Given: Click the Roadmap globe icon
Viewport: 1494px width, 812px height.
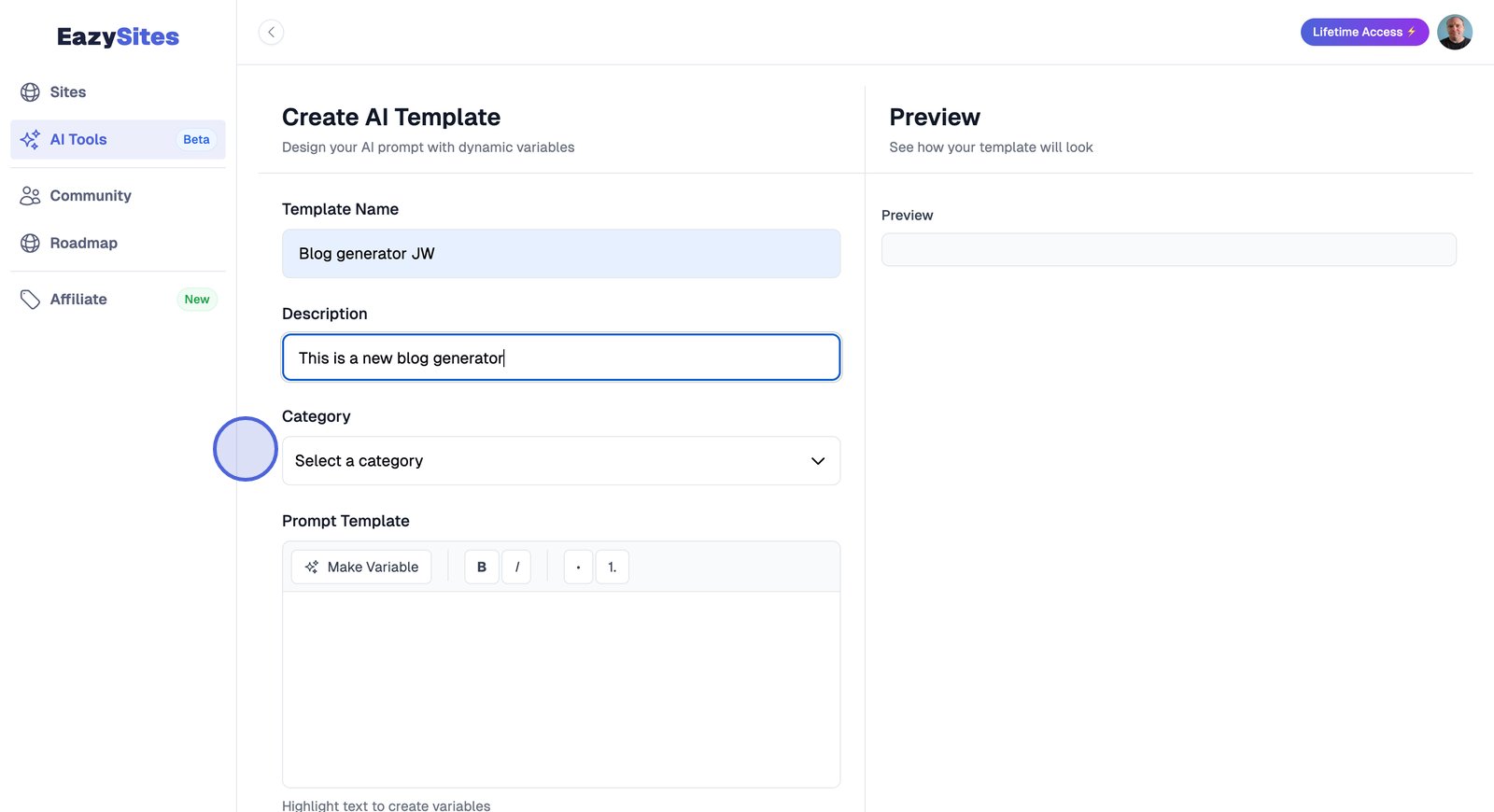Looking at the screenshot, I should coord(30,243).
